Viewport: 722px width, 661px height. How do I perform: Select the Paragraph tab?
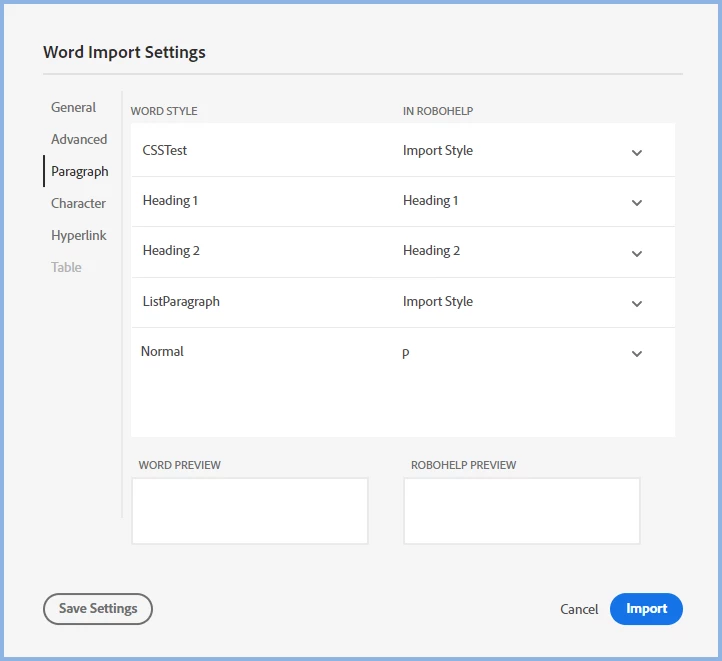click(x=79, y=172)
